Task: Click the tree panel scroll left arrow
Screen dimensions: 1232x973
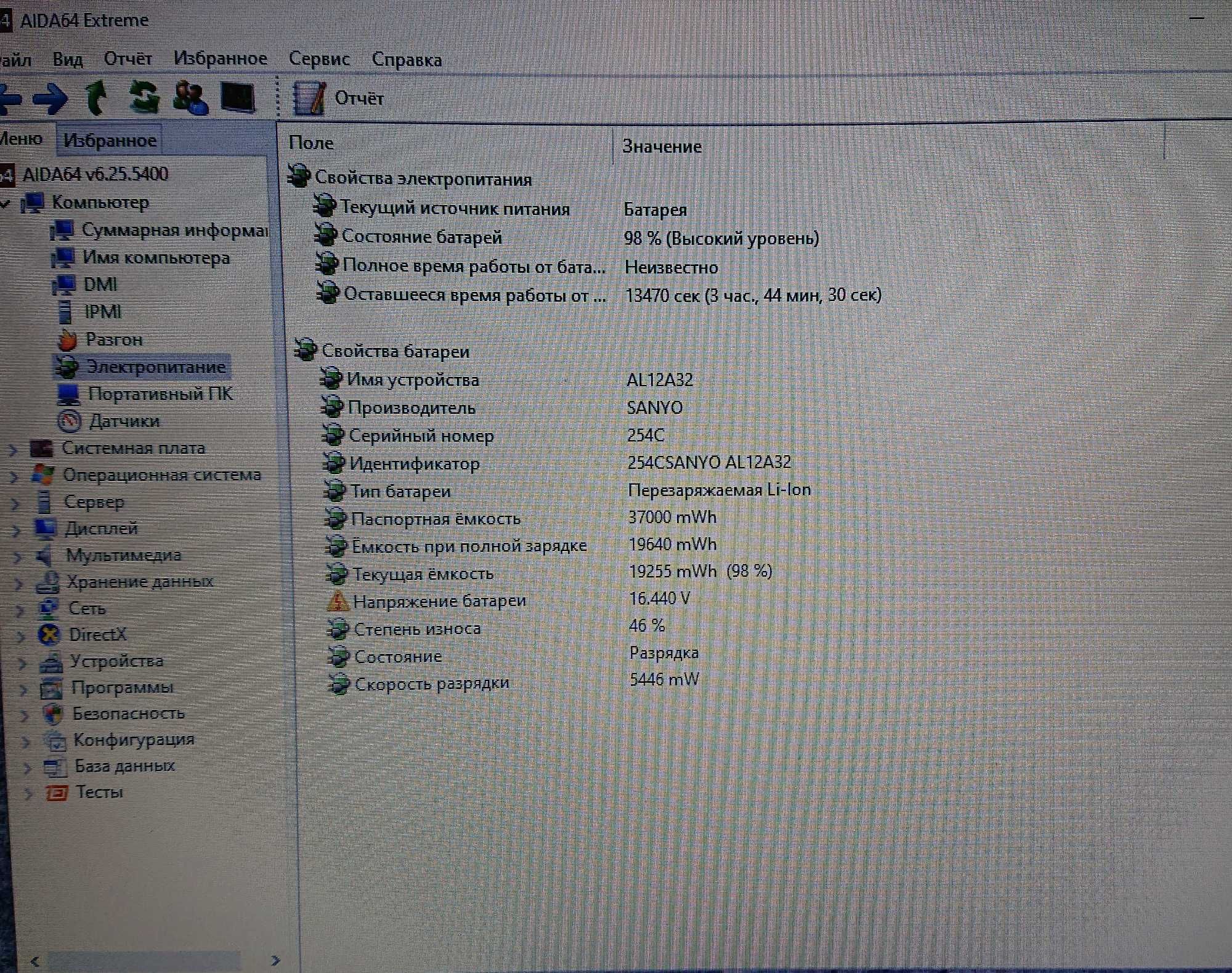Action: point(34,961)
